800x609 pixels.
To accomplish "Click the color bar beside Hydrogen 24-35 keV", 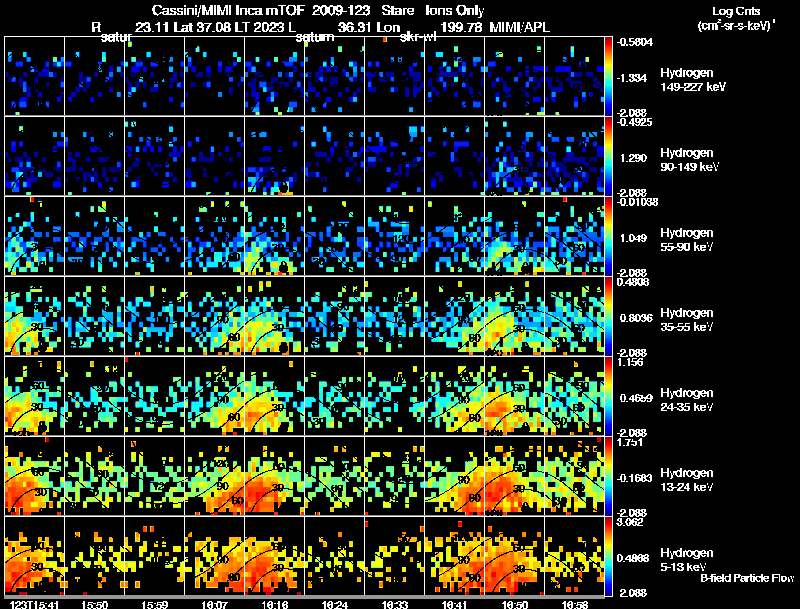I will point(608,396).
